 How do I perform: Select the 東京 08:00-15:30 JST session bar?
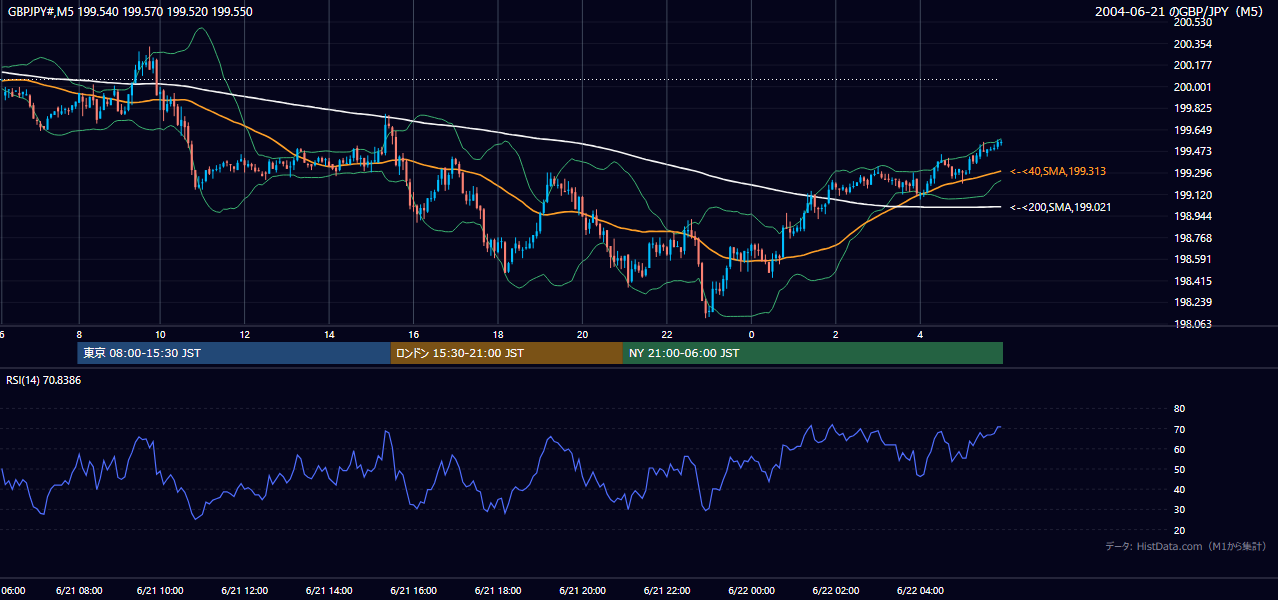pos(234,353)
